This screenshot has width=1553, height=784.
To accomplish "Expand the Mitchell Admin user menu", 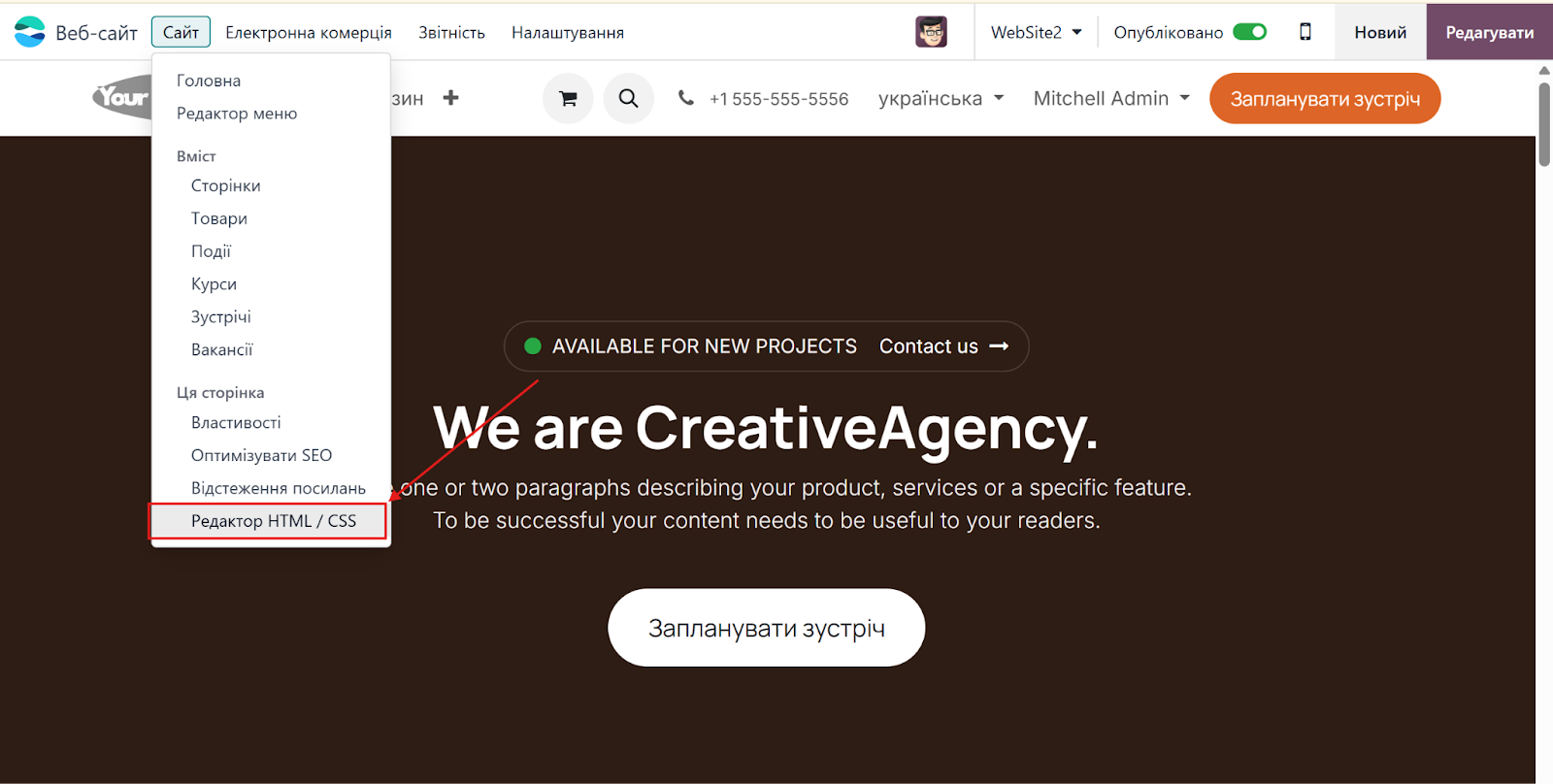I will point(1111,98).
